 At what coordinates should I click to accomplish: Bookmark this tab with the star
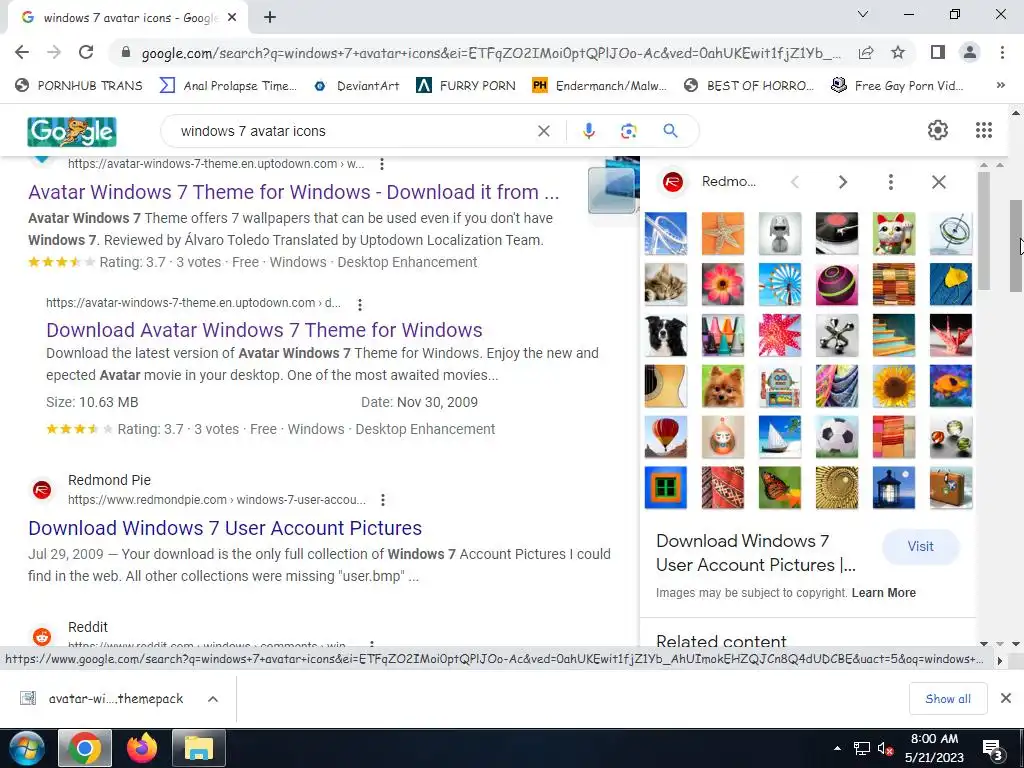(898, 53)
